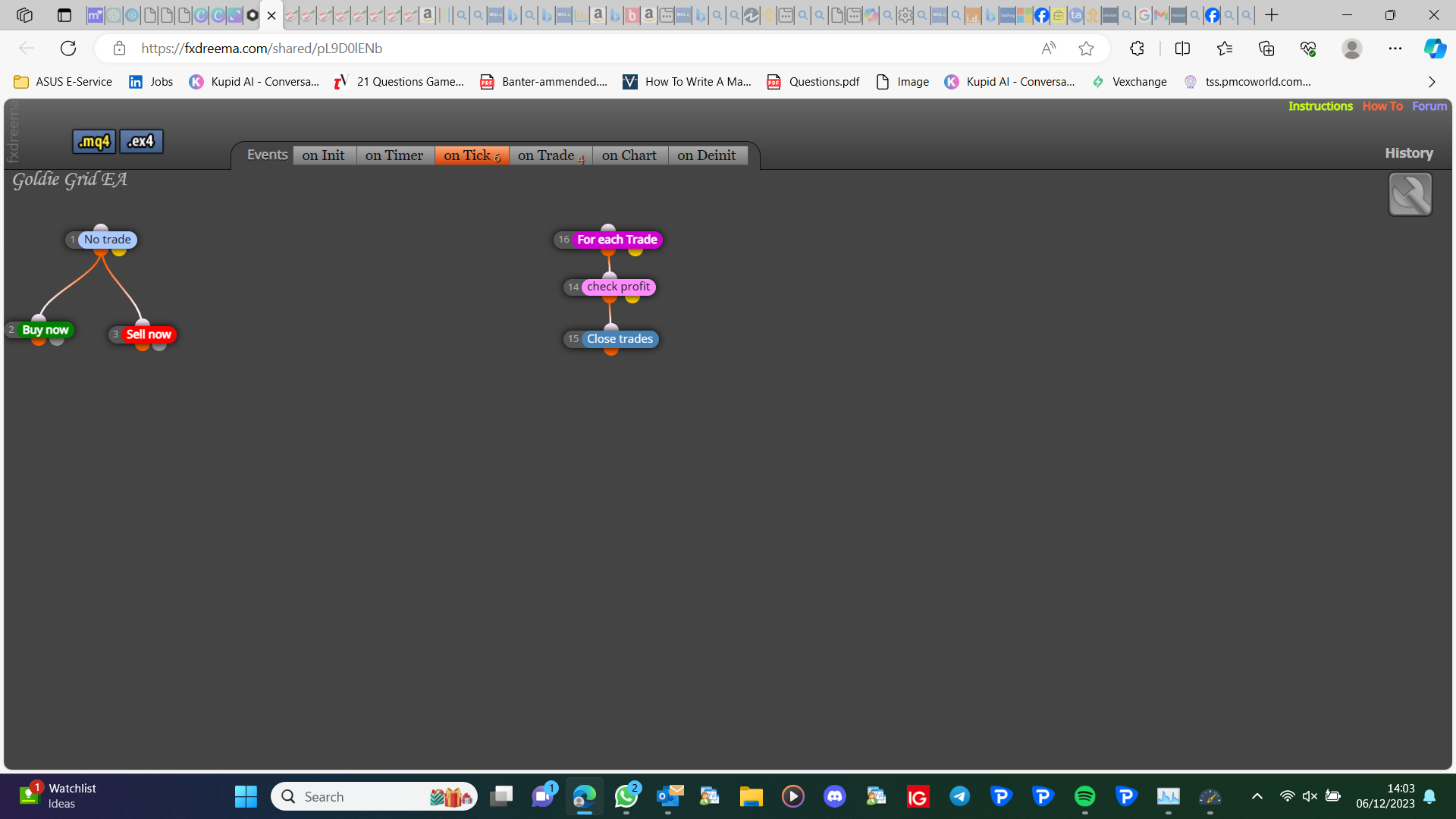Open Browser essentials heart icon
The width and height of the screenshot is (1456, 819).
(1308, 49)
